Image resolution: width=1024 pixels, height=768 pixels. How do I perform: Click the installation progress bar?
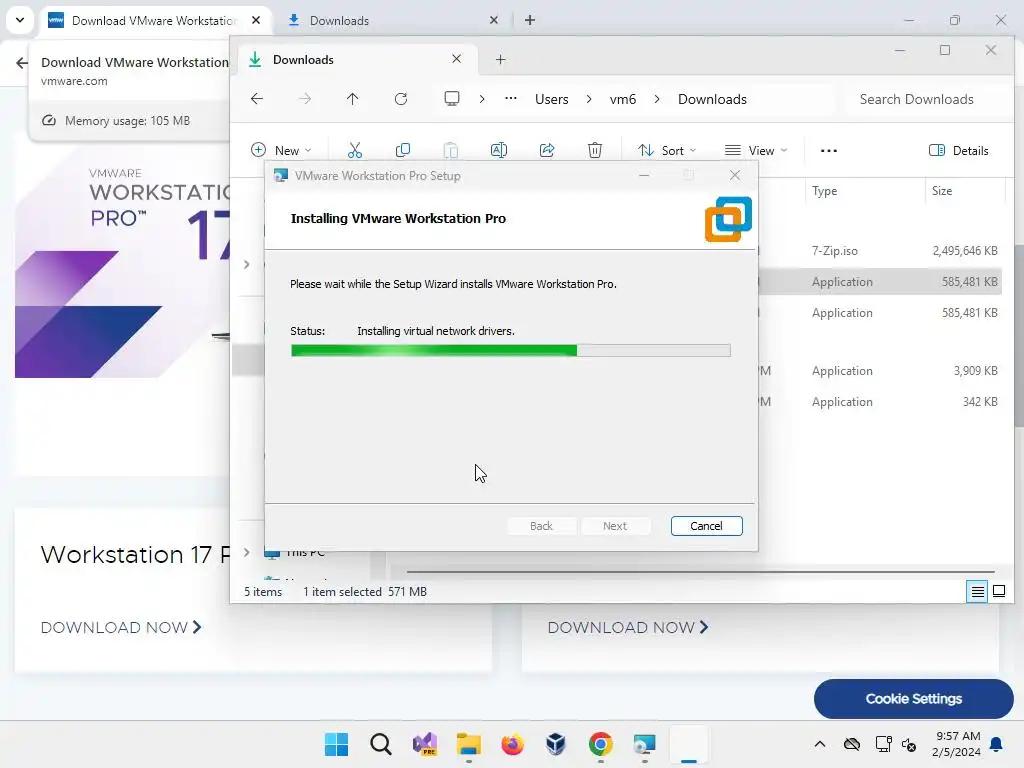(511, 351)
